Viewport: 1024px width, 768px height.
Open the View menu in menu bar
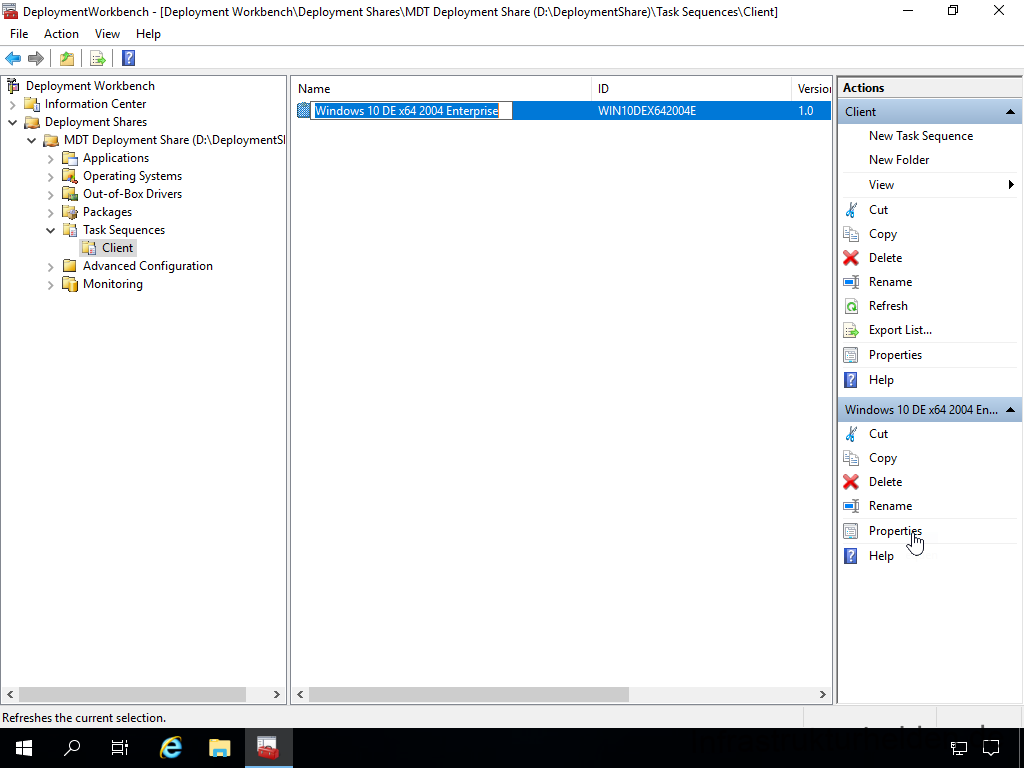[107, 34]
